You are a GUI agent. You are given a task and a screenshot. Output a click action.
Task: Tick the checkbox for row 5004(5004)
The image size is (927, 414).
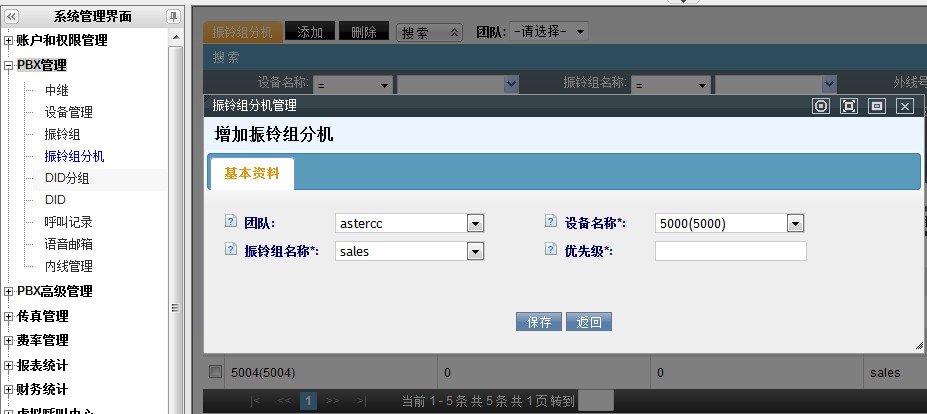pyautogui.click(x=215, y=372)
